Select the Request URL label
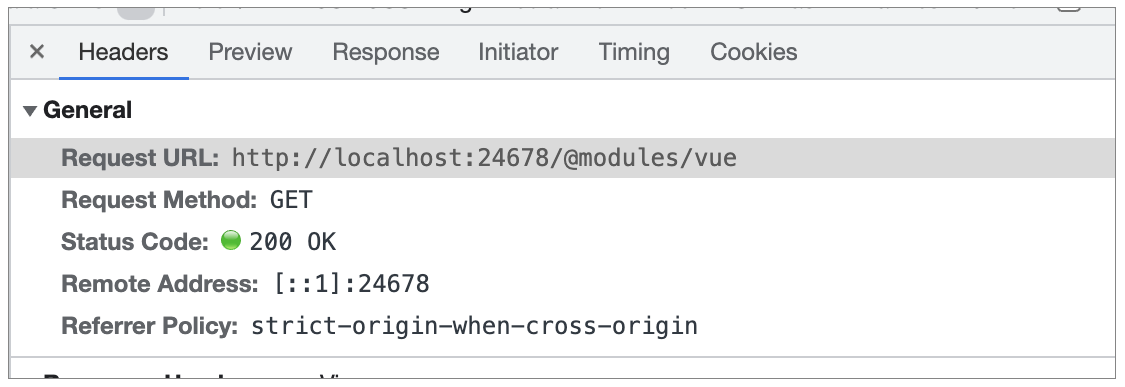The width and height of the screenshot is (1125, 387). [140, 158]
